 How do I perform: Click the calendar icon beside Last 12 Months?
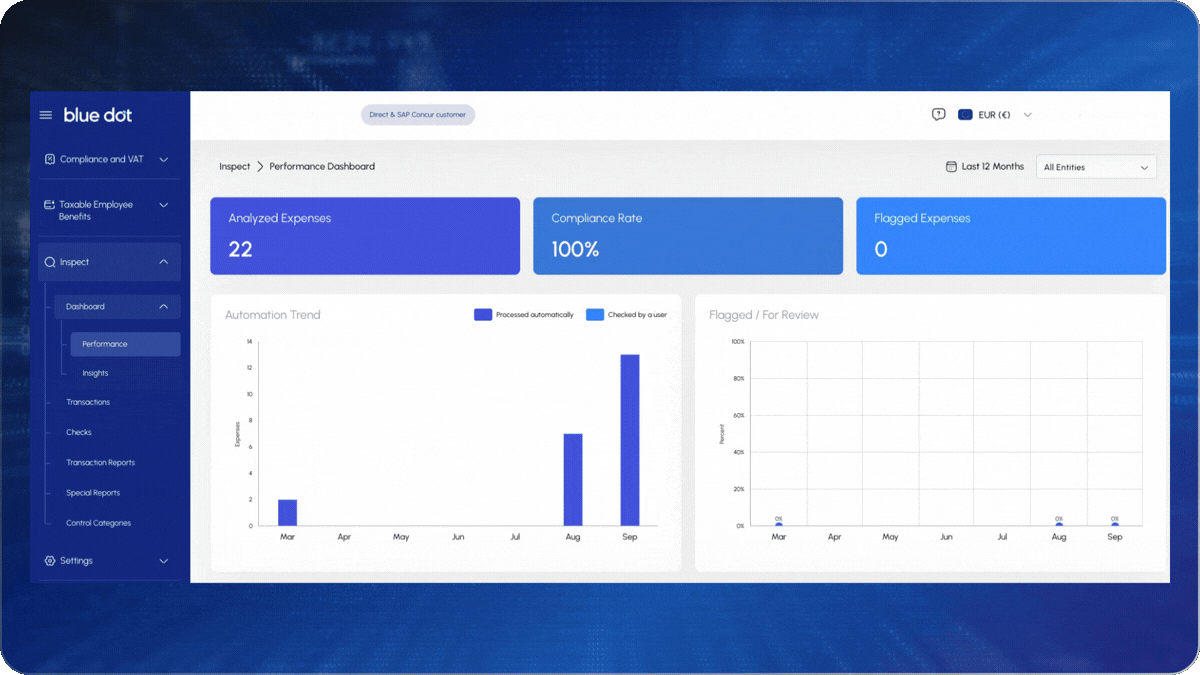(x=951, y=167)
